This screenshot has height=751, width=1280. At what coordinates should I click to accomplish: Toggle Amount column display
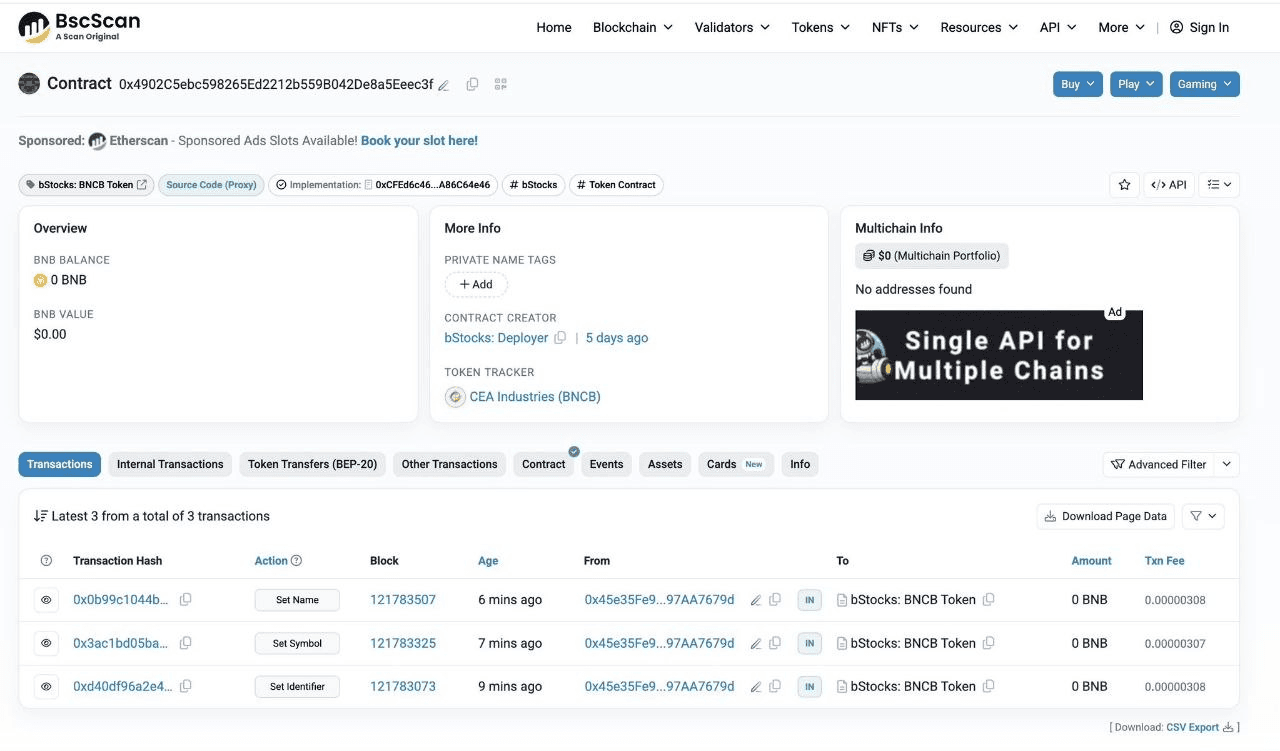click(1091, 561)
